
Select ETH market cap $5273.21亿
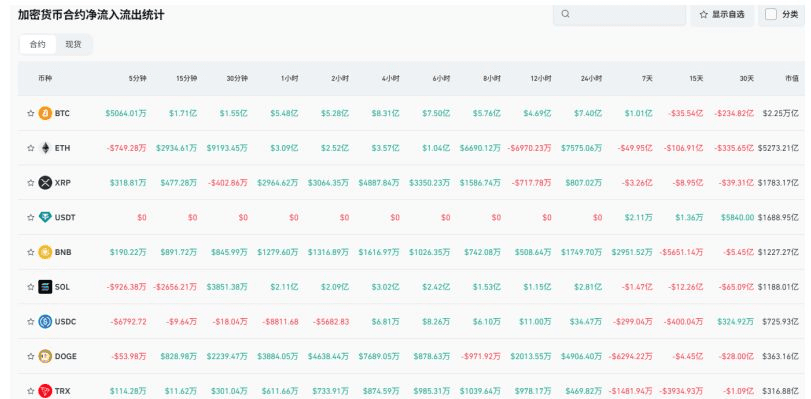click(778, 147)
